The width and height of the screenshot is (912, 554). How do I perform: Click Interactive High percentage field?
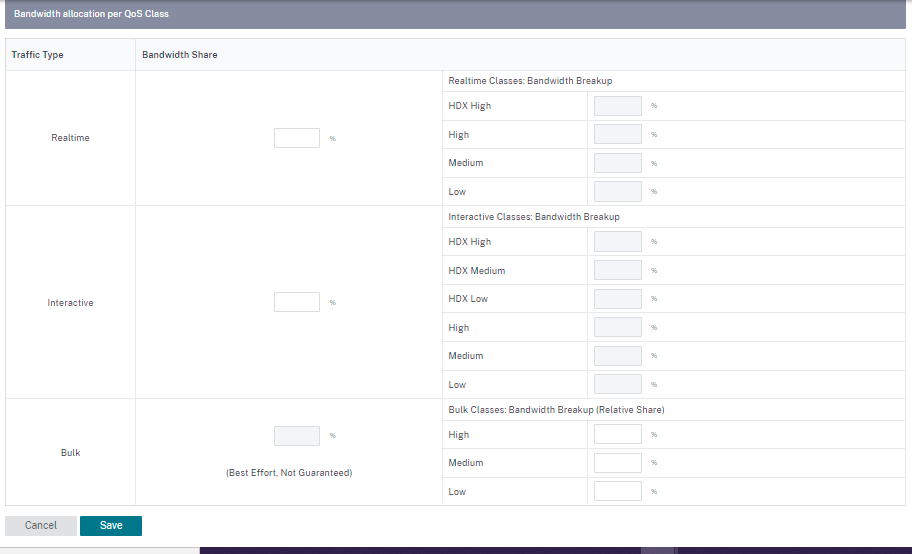pos(618,327)
